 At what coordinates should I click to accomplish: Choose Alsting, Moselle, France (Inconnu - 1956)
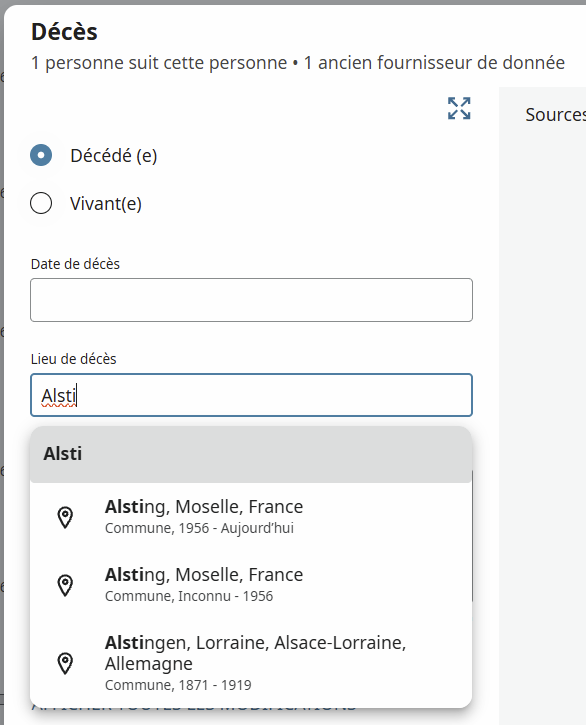tap(251, 584)
